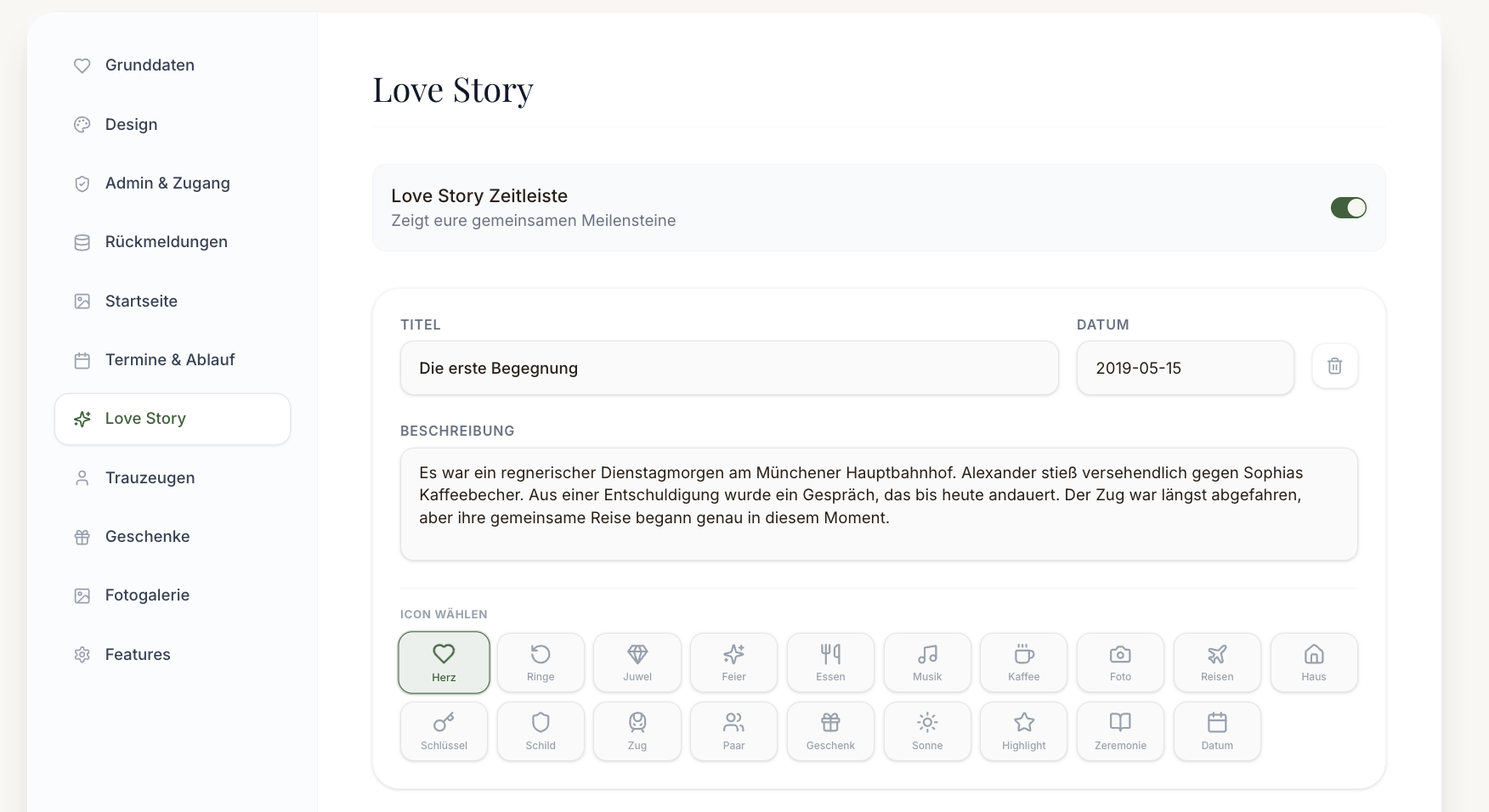This screenshot has height=812, width=1489.
Task: Choose the Paar people icon
Action: click(x=733, y=731)
